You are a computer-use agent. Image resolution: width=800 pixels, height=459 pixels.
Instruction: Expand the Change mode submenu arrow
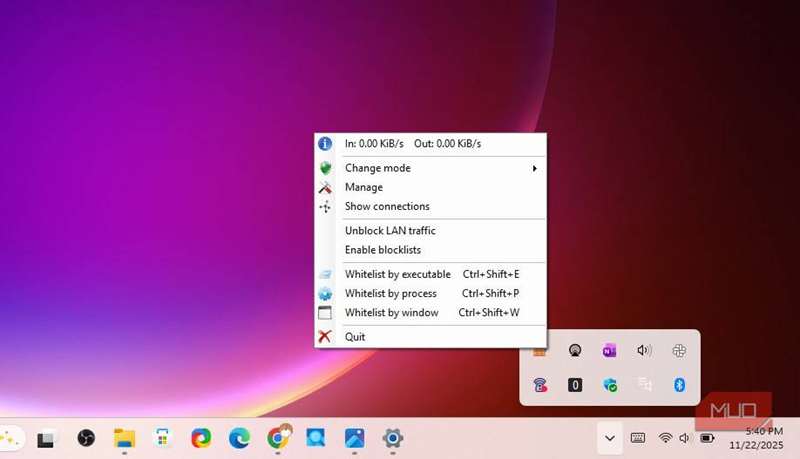coord(535,168)
